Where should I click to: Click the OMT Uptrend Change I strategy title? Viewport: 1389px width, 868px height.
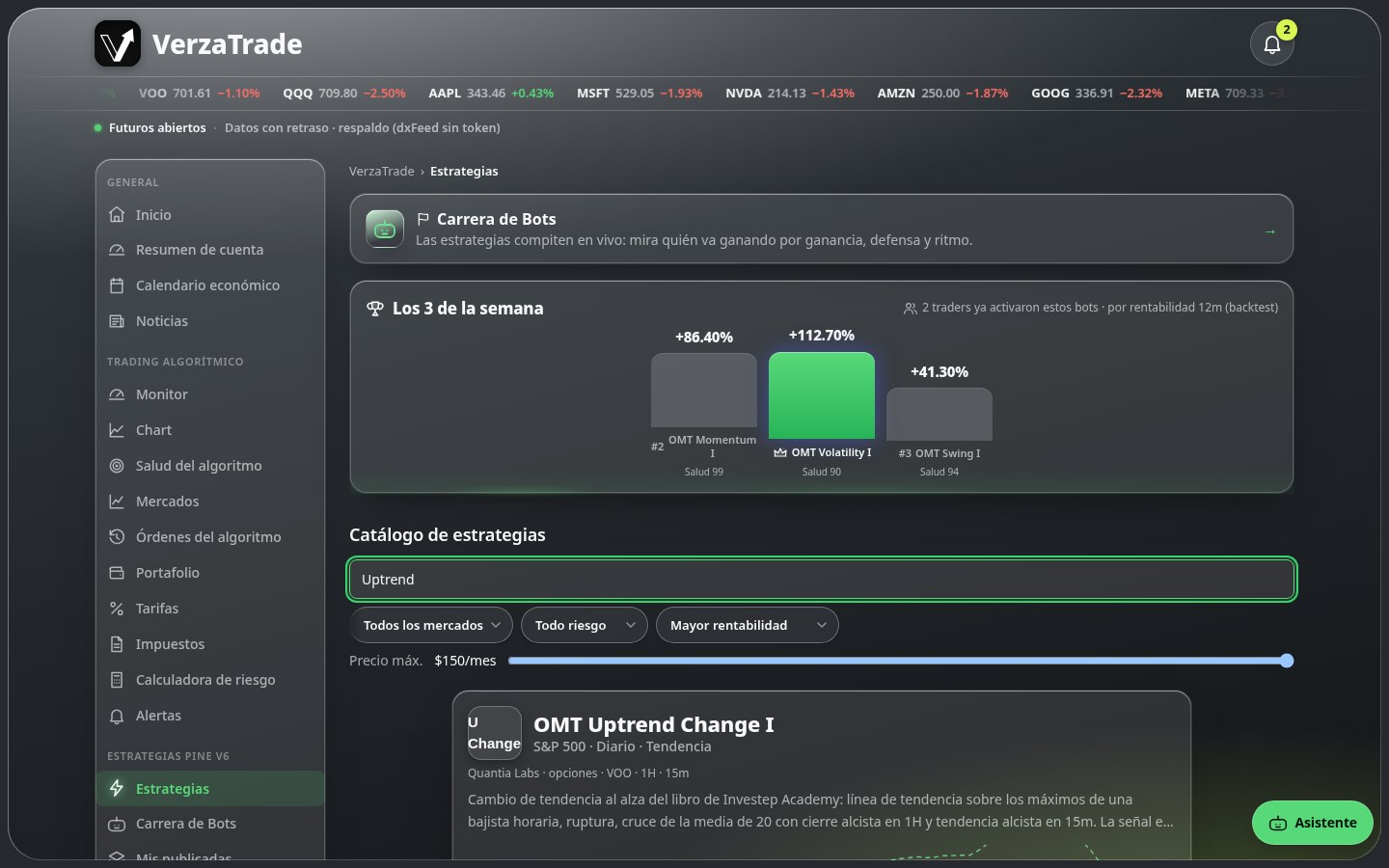pyautogui.click(x=654, y=724)
